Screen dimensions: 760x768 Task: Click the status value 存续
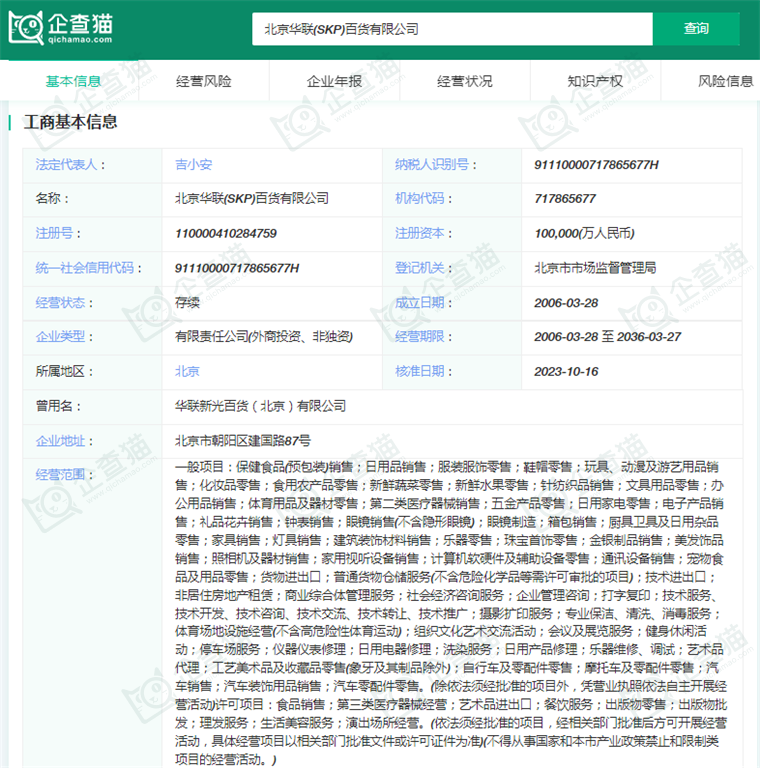point(188,303)
